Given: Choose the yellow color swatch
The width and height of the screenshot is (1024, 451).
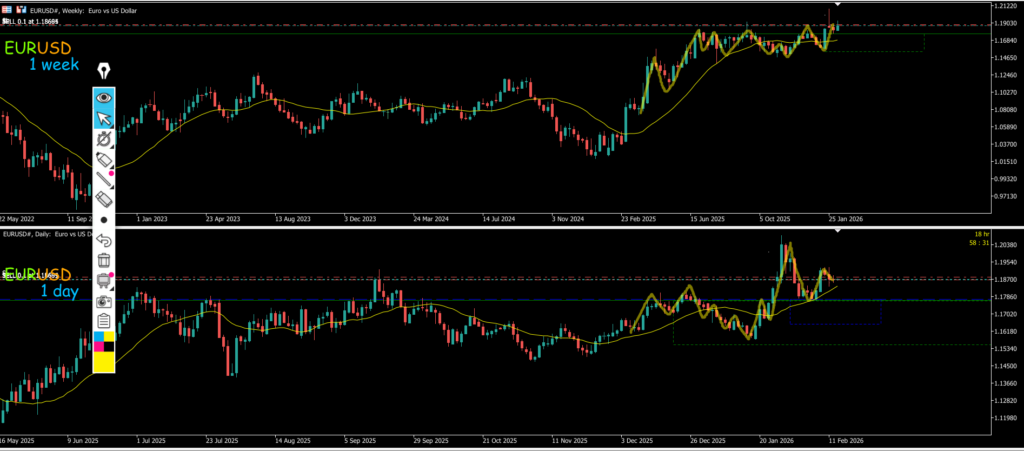Looking at the screenshot, I should 104,361.
